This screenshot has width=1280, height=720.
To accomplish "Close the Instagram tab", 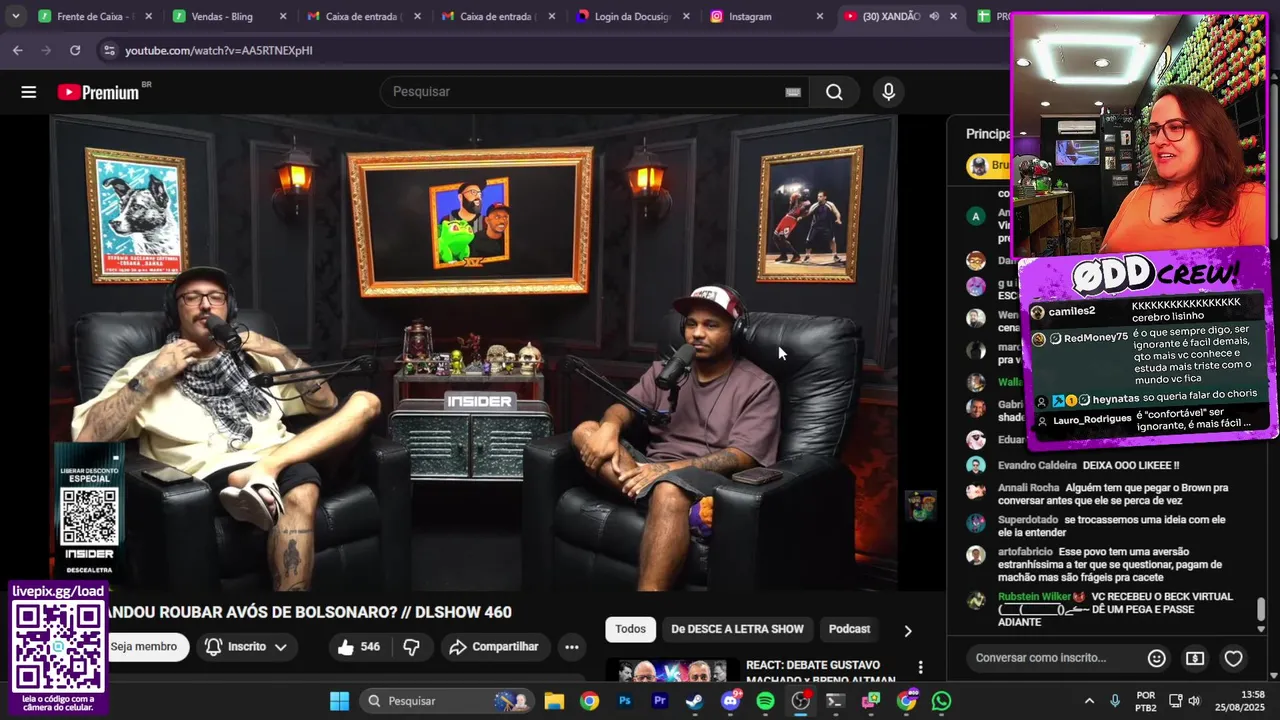I will click(x=820, y=17).
